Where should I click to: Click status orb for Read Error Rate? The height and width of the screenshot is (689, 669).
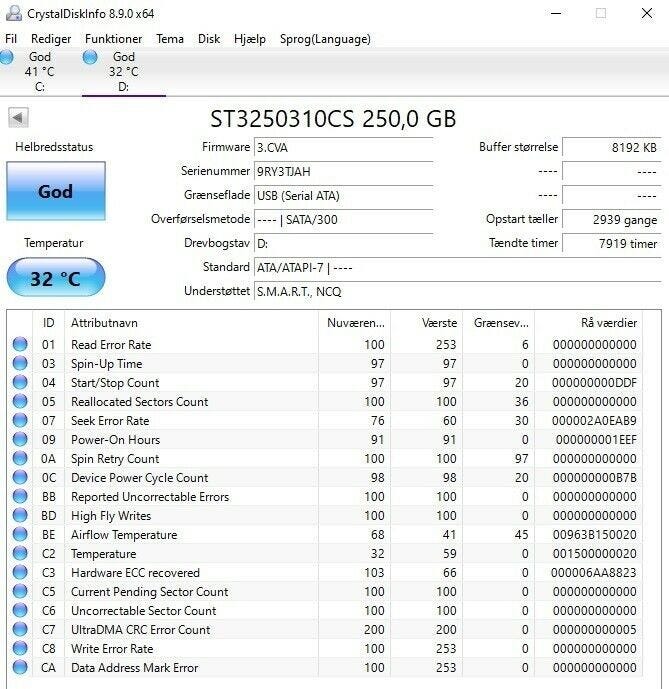[20, 345]
